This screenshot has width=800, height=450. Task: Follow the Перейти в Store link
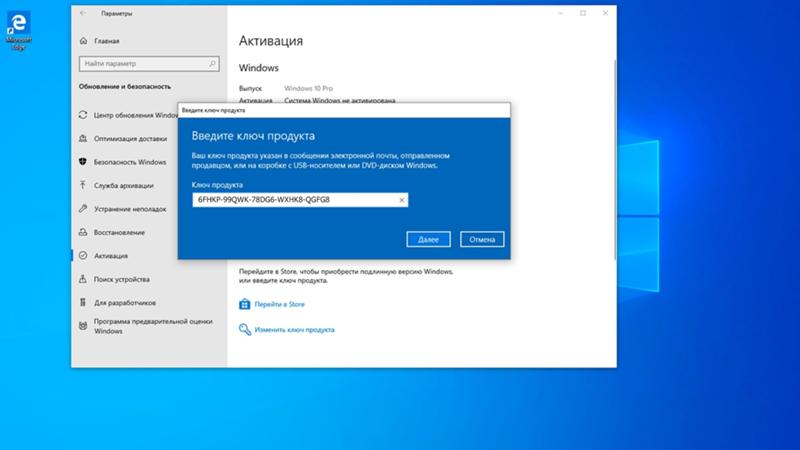click(x=279, y=304)
